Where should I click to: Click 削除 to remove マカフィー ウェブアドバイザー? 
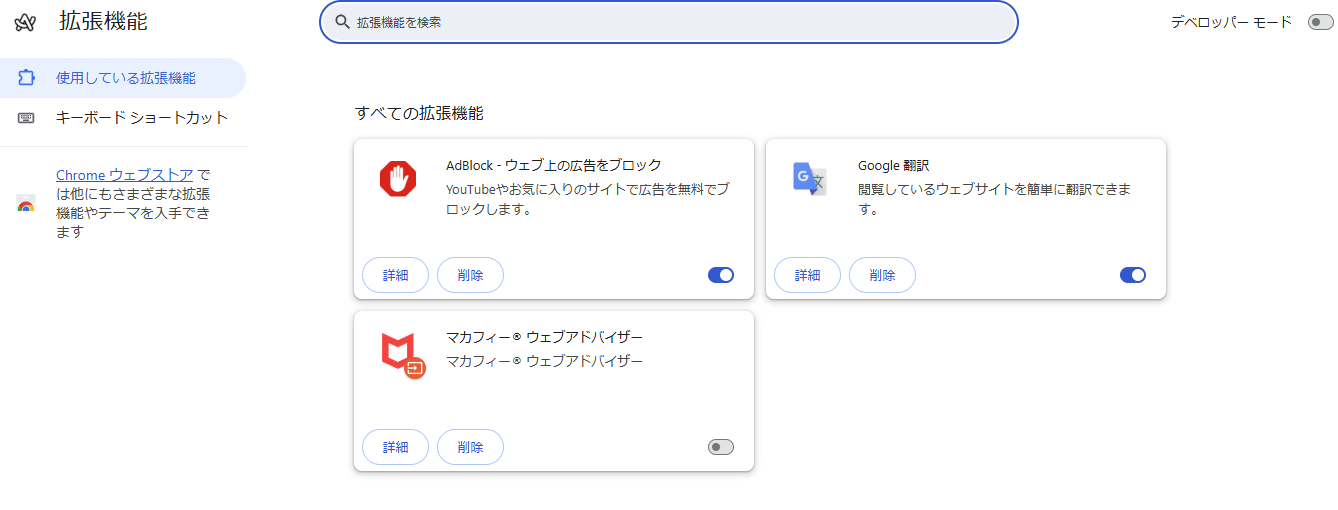470,447
